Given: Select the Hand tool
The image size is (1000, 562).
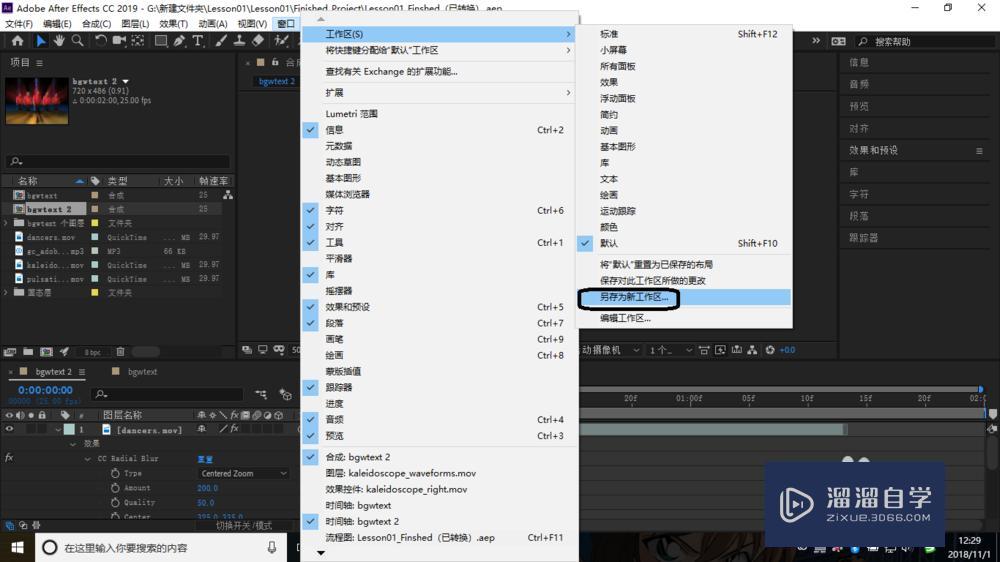Looking at the screenshot, I should point(59,41).
